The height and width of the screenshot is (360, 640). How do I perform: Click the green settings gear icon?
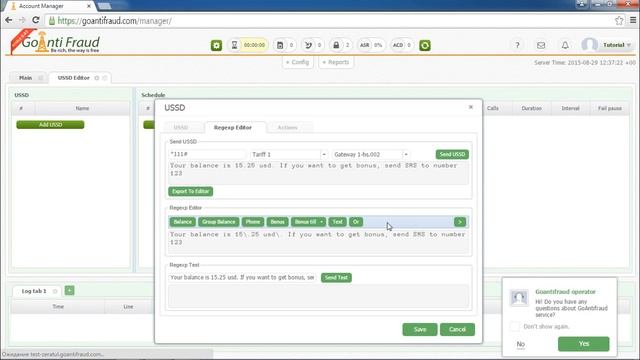(x=216, y=45)
